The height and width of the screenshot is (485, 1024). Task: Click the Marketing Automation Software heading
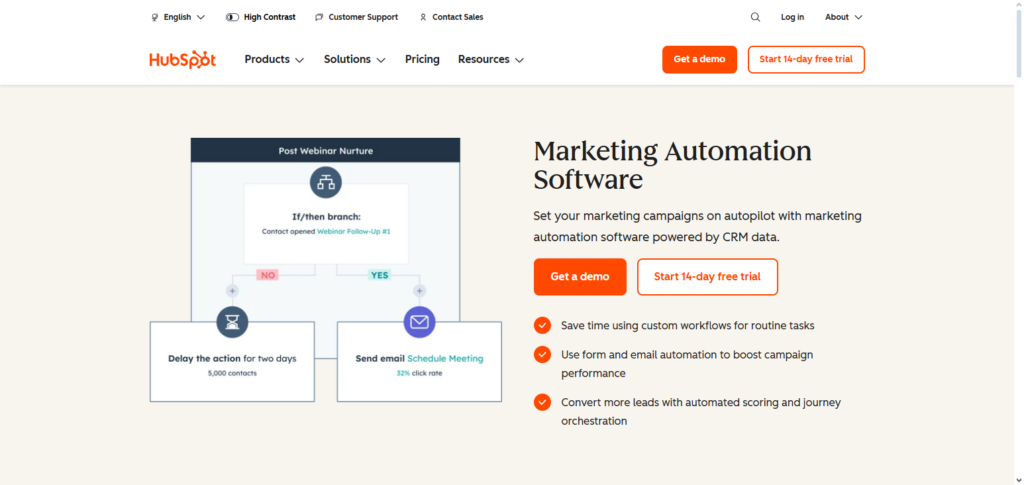coord(673,165)
